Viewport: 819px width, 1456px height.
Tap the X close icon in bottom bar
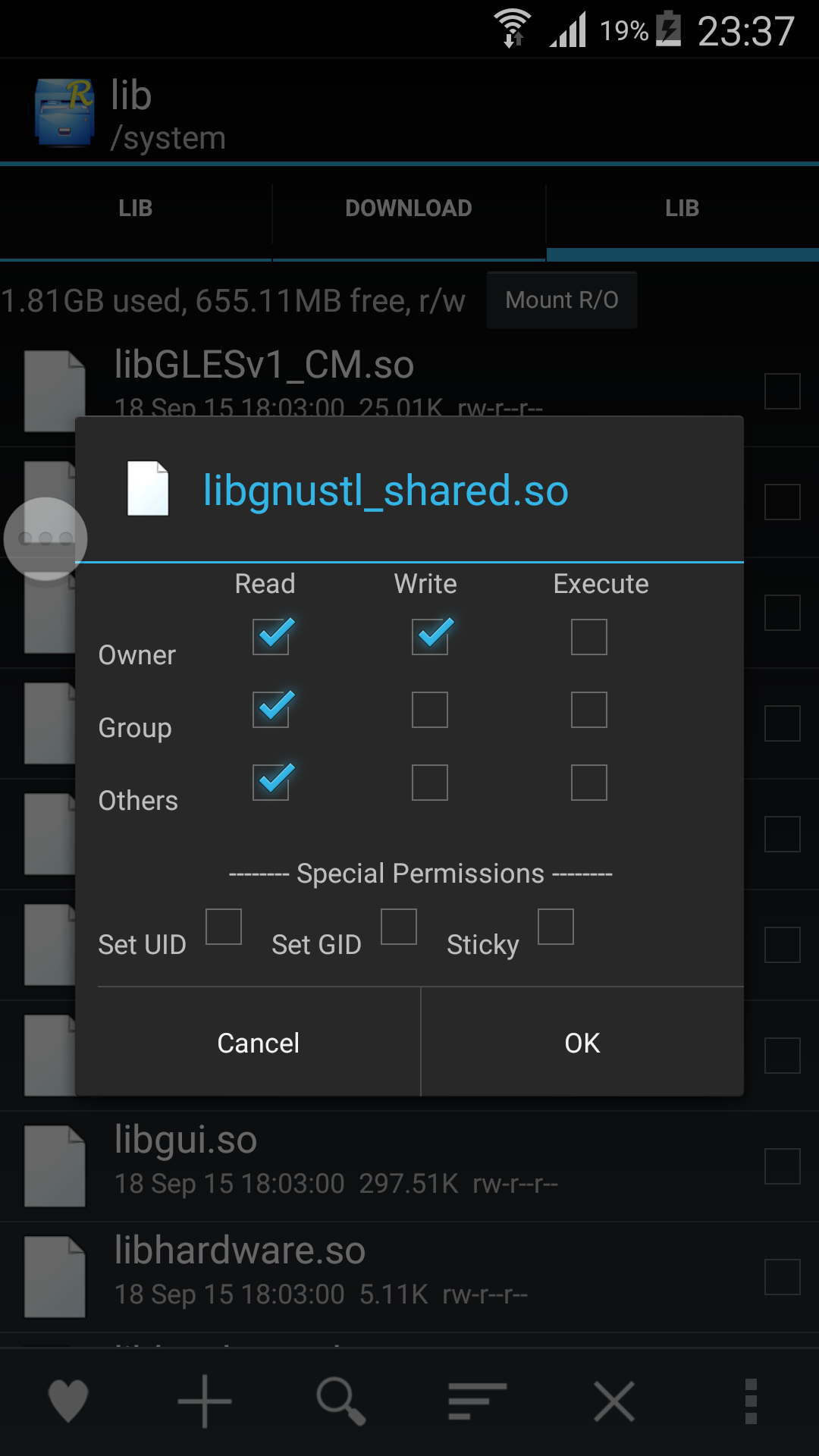coord(614,1401)
